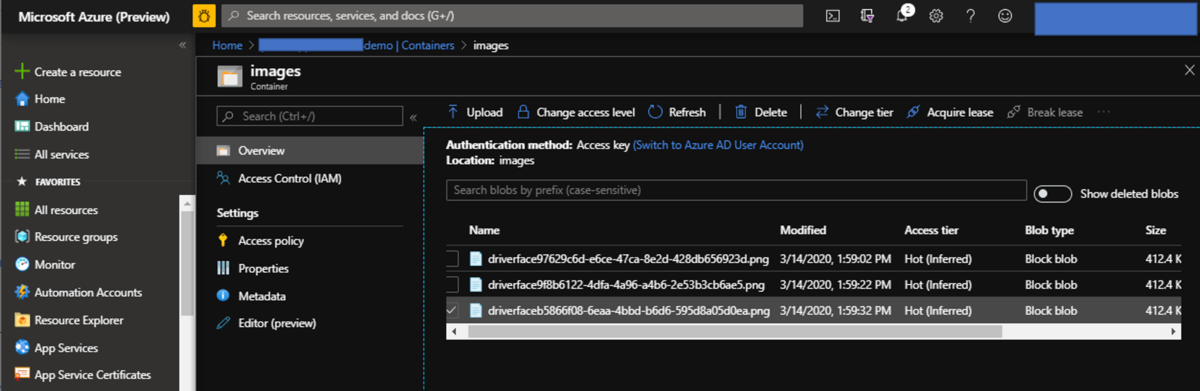Click the Home breadcrumb link
Screen dimensions: 1200x391
[x=227, y=45]
